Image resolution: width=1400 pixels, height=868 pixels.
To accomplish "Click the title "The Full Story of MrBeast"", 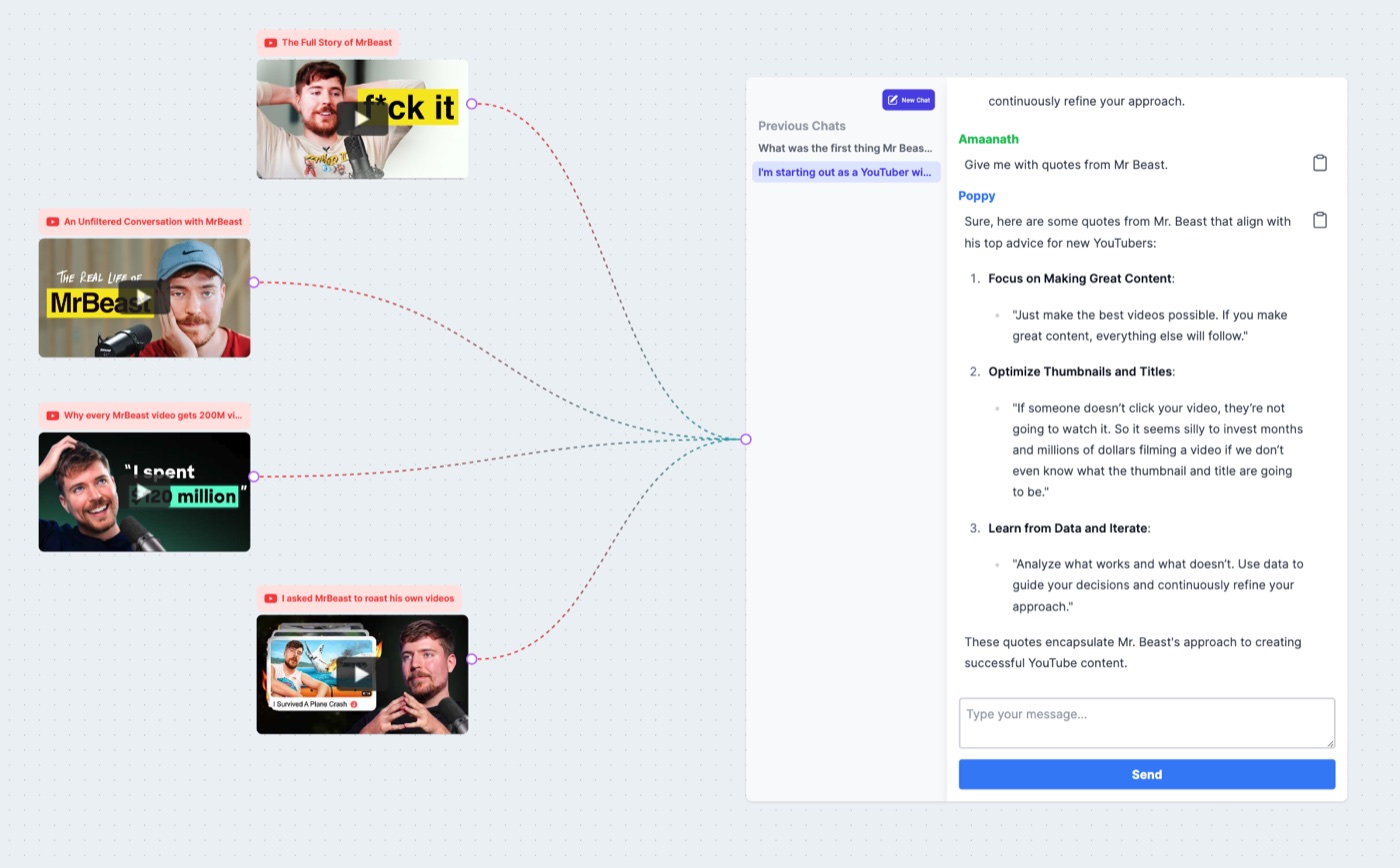I will [337, 43].
